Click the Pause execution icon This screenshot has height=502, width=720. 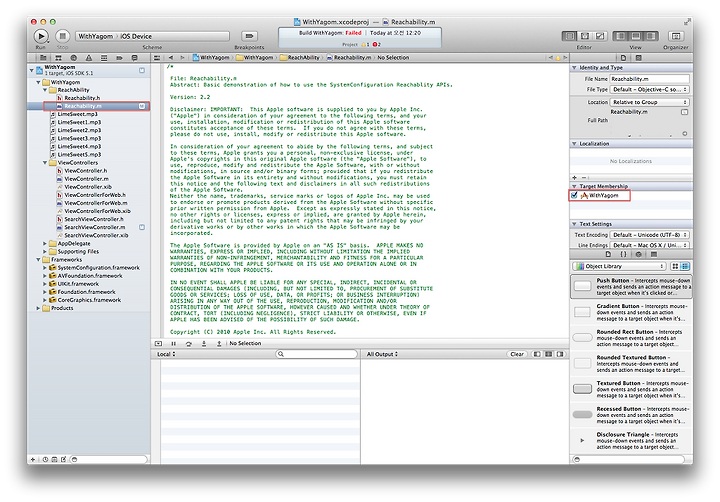(x=174, y=344)
